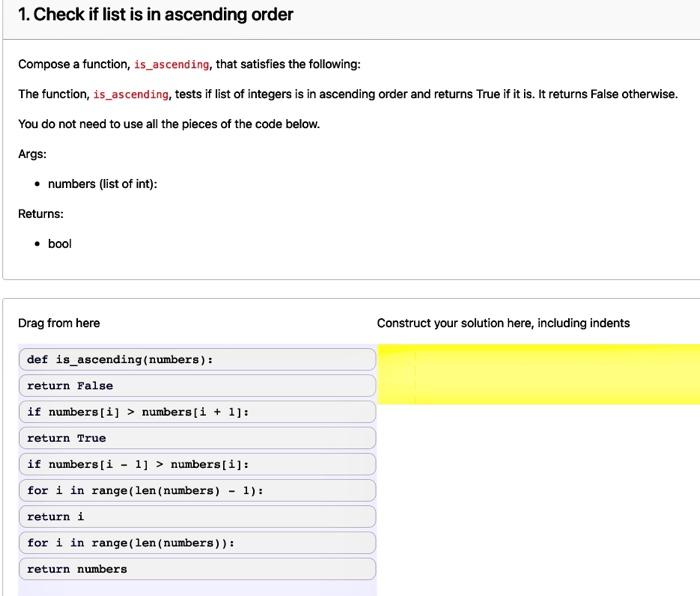Click the yellow solution drop area

[x=538, y=374]
